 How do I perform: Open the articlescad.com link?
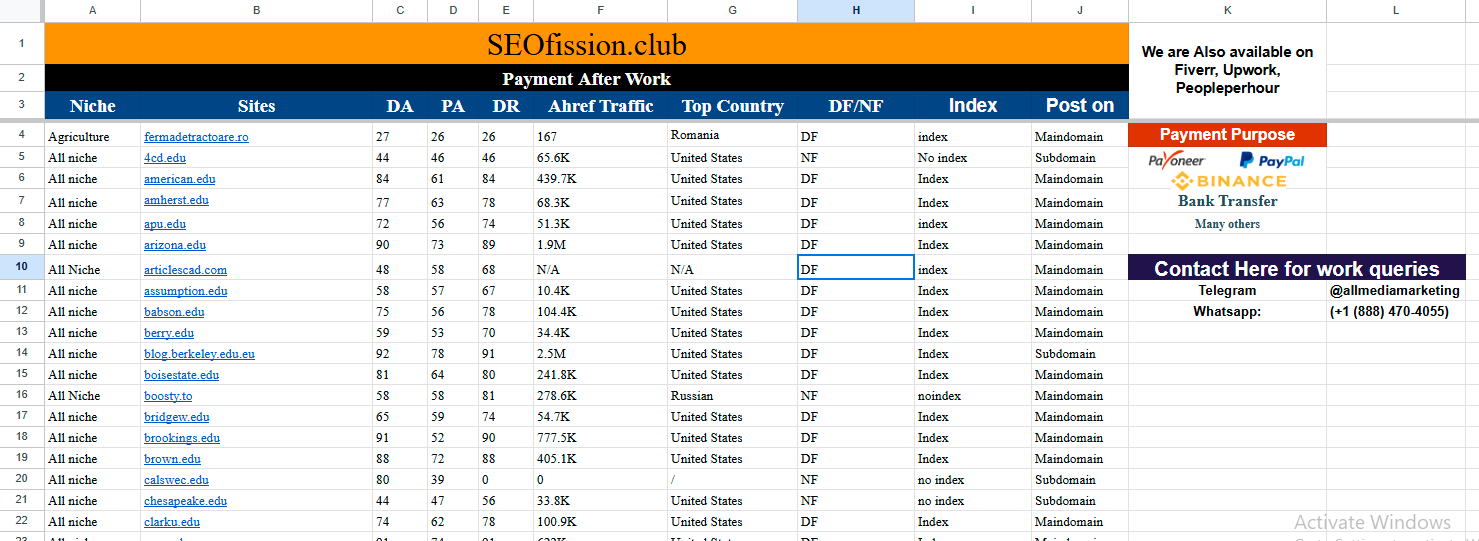[185, 270]
